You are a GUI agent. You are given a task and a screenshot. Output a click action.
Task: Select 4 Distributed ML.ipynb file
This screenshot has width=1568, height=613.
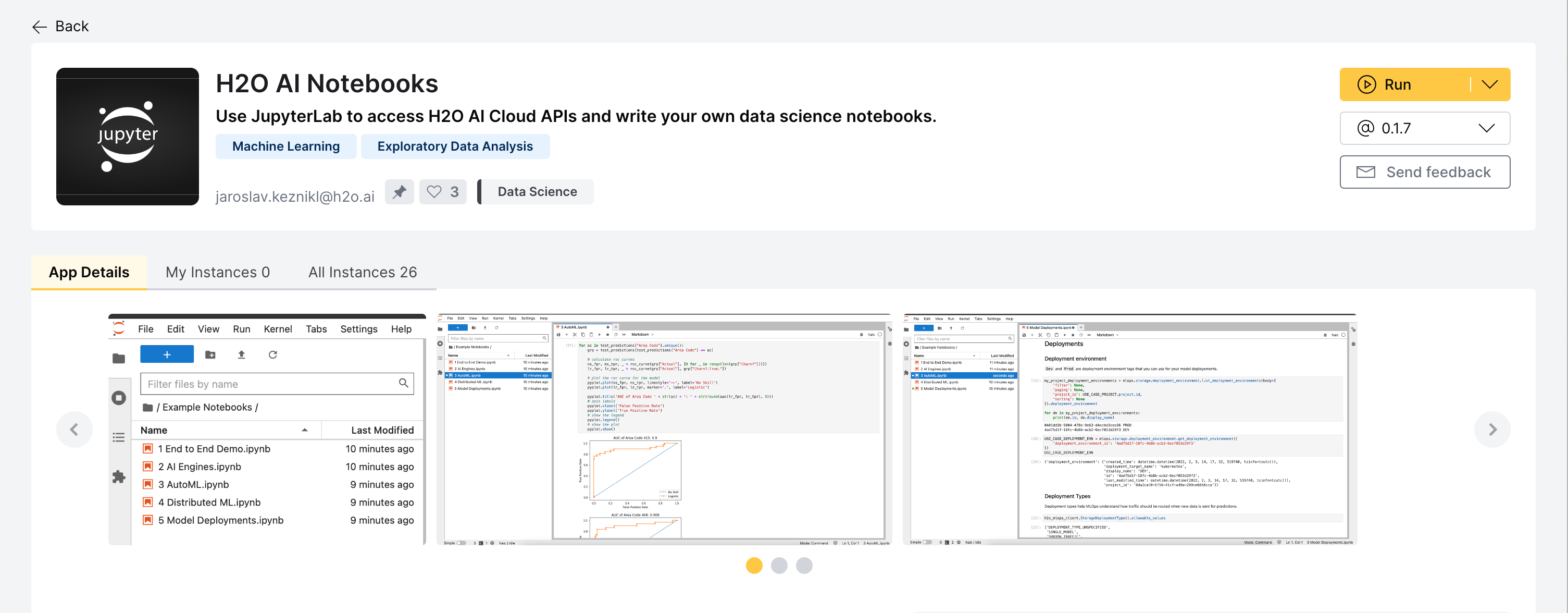pos(278,502)
